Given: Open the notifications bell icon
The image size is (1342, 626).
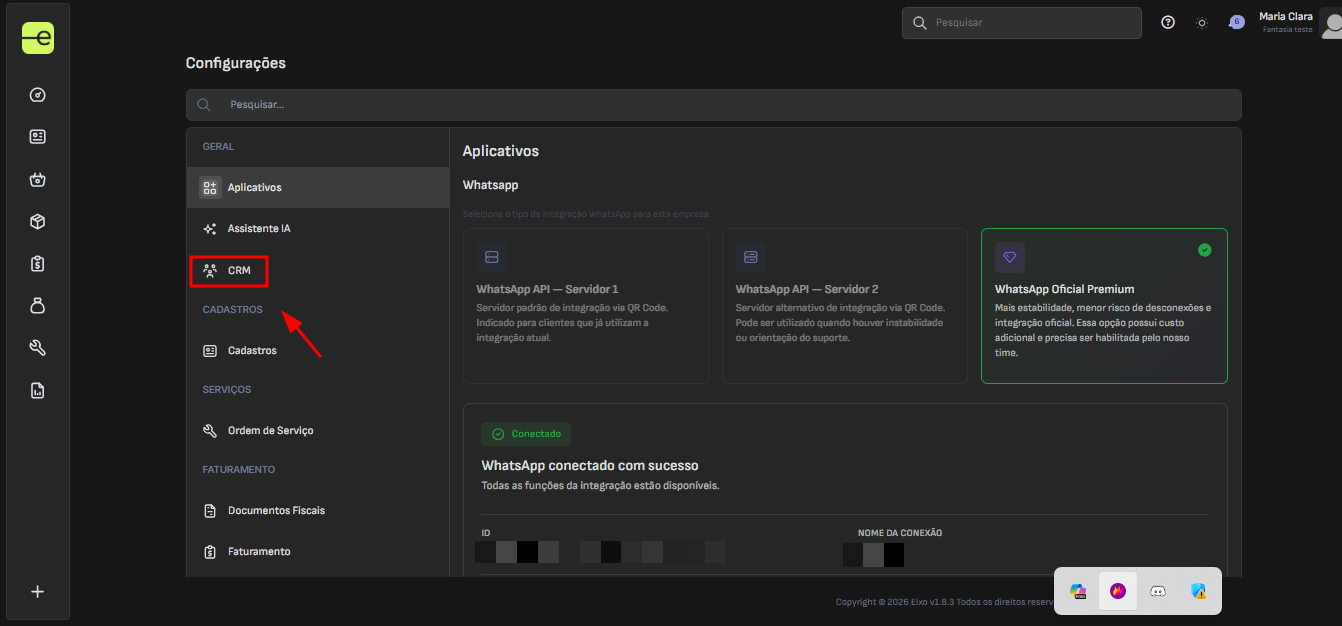Looking at the screenshot, I should coord(1237,22).
